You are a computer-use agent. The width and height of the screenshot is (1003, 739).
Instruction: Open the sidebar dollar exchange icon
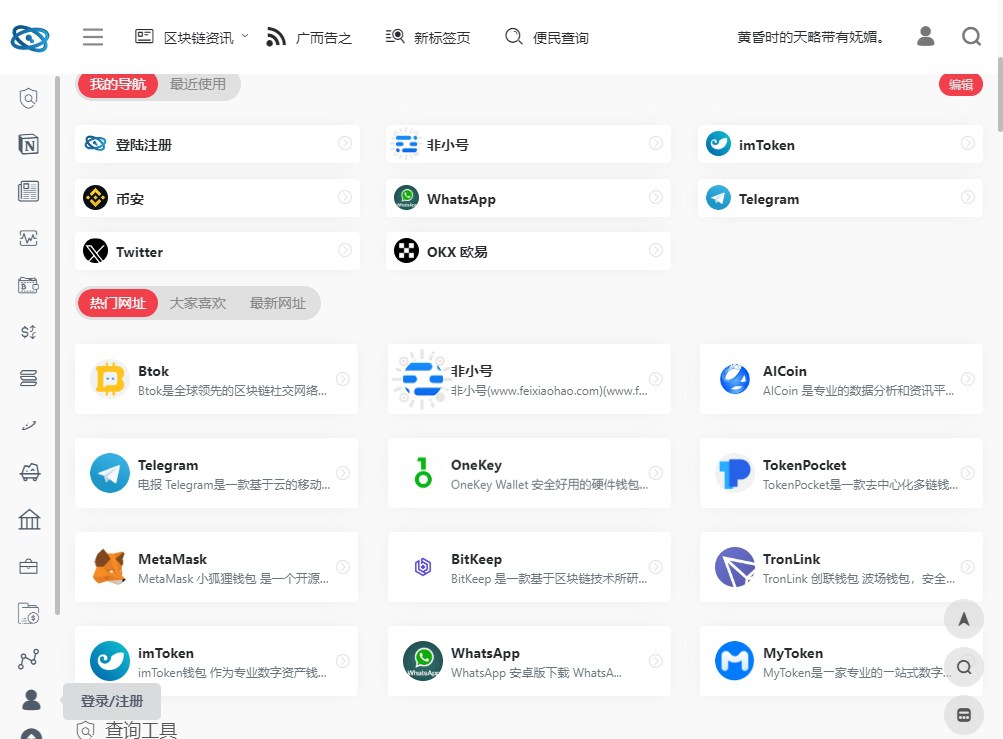(x=28, y=331)
